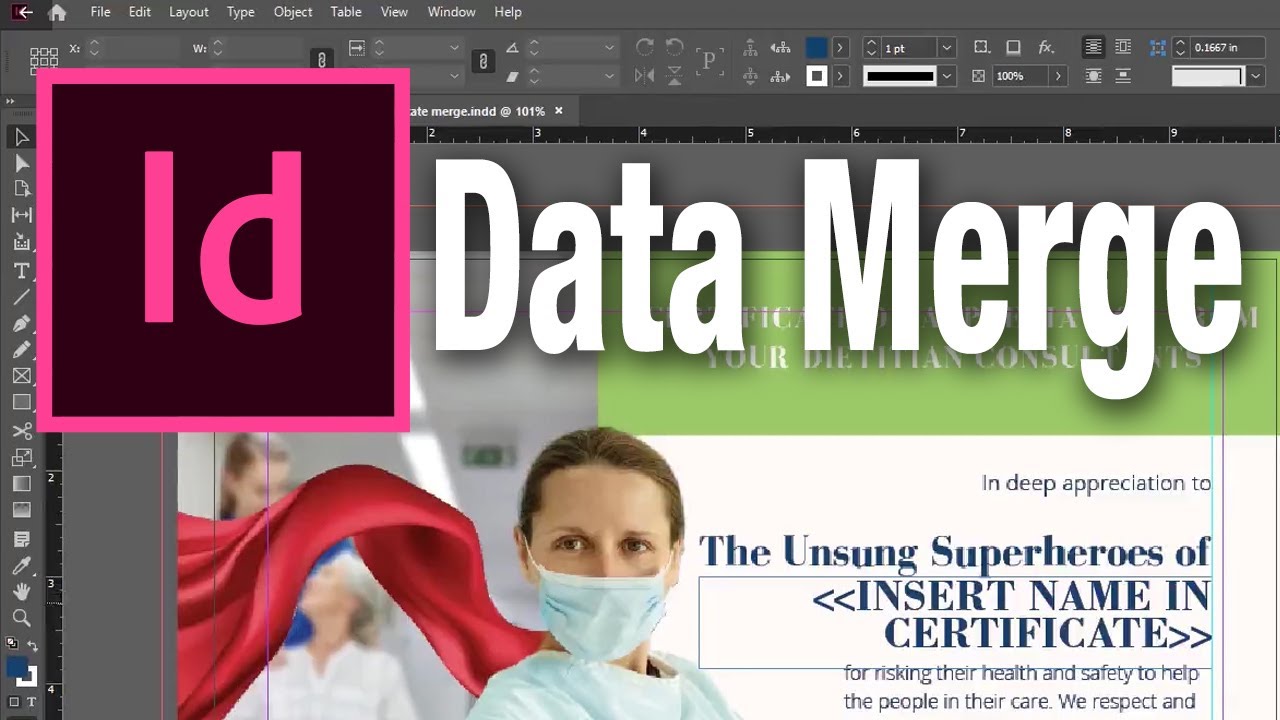Toggle jump object text wrap
Viewport: 1280px width, 720px height.
[1122, 75]
